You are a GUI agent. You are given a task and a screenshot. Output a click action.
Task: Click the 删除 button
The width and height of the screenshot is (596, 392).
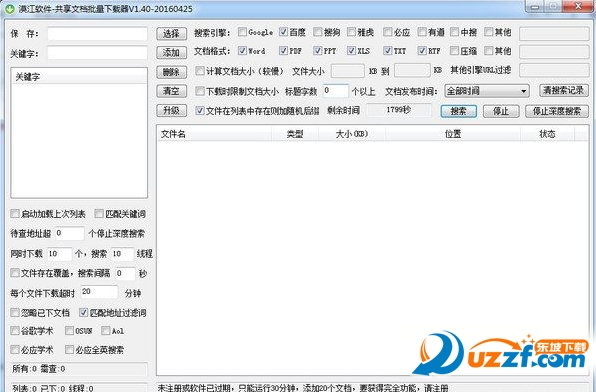pos(171,72)
